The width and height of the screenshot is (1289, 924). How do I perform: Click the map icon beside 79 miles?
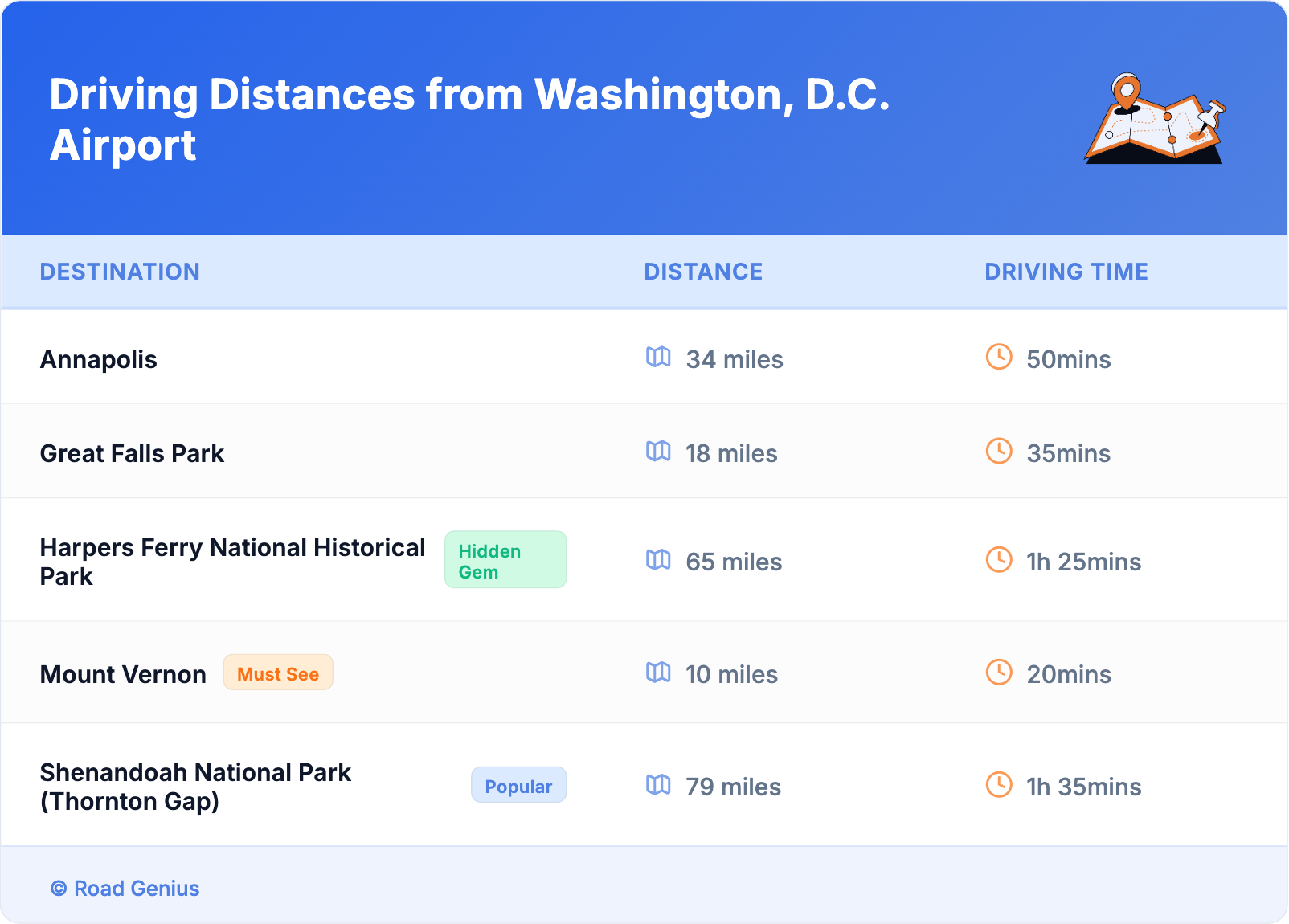658,785
